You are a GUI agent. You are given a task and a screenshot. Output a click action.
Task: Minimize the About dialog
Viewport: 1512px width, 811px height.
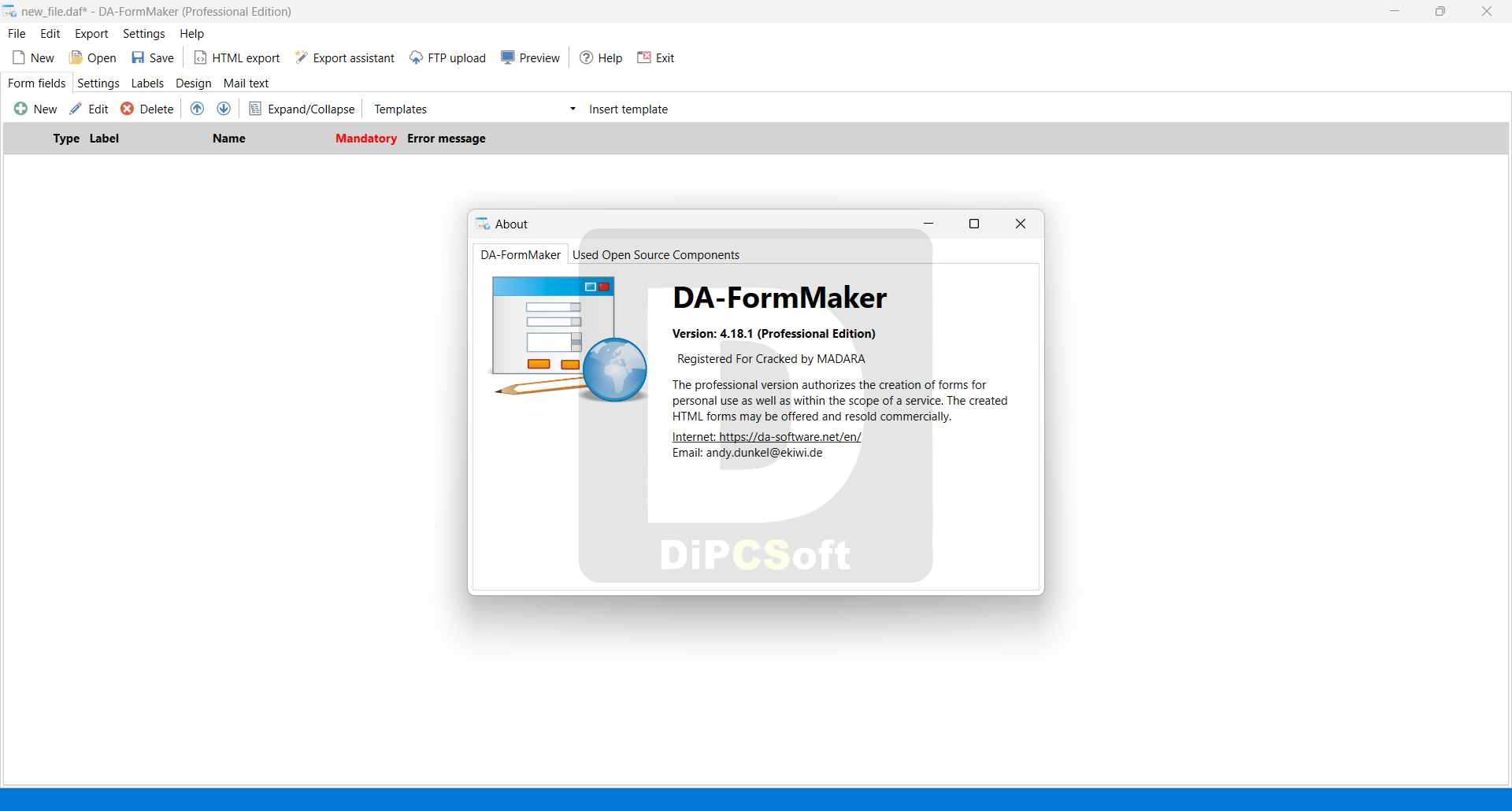point(928,224)
